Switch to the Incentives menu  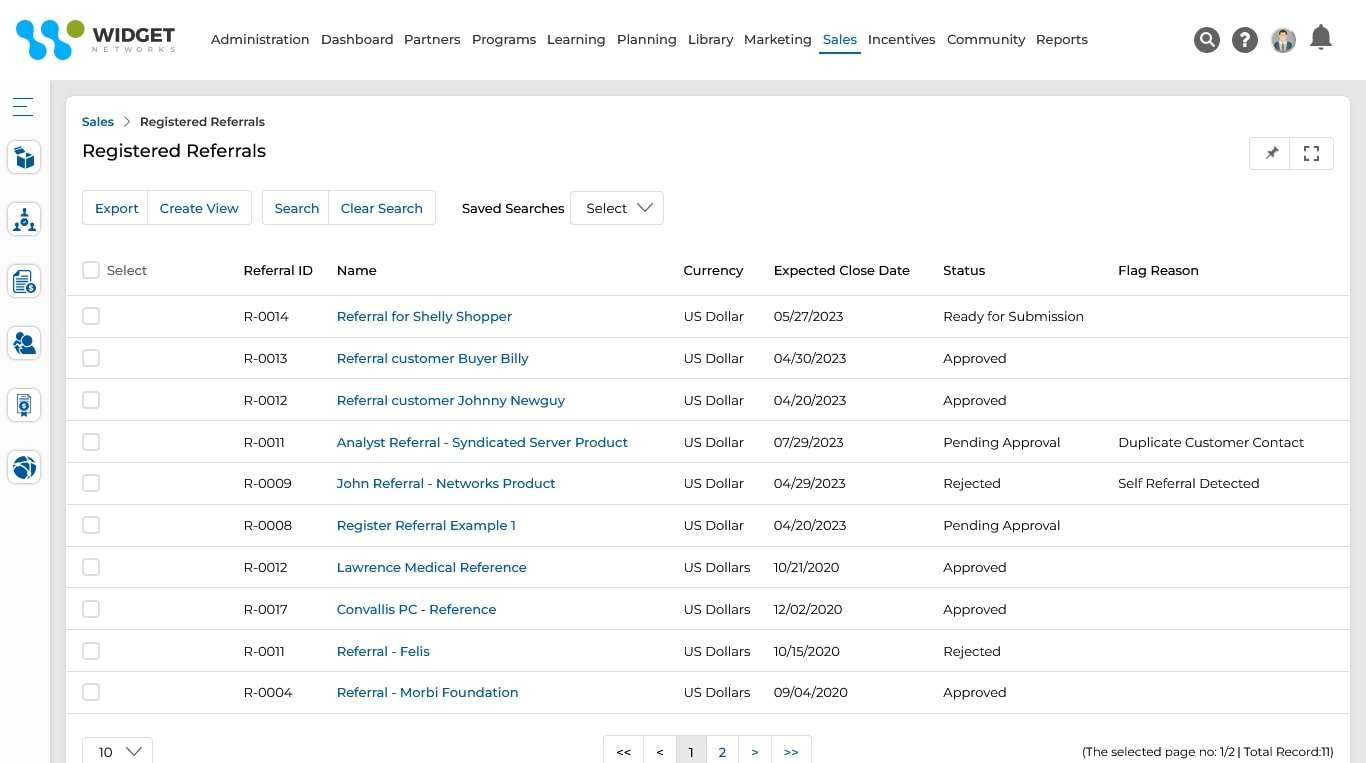pos(901,39)
